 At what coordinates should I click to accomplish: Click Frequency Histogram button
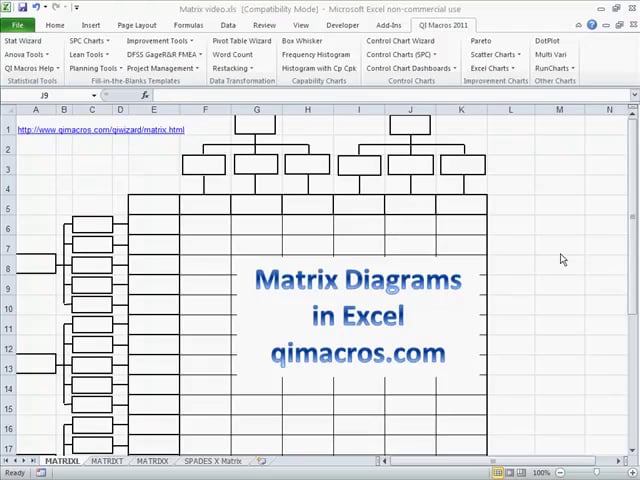316,54
